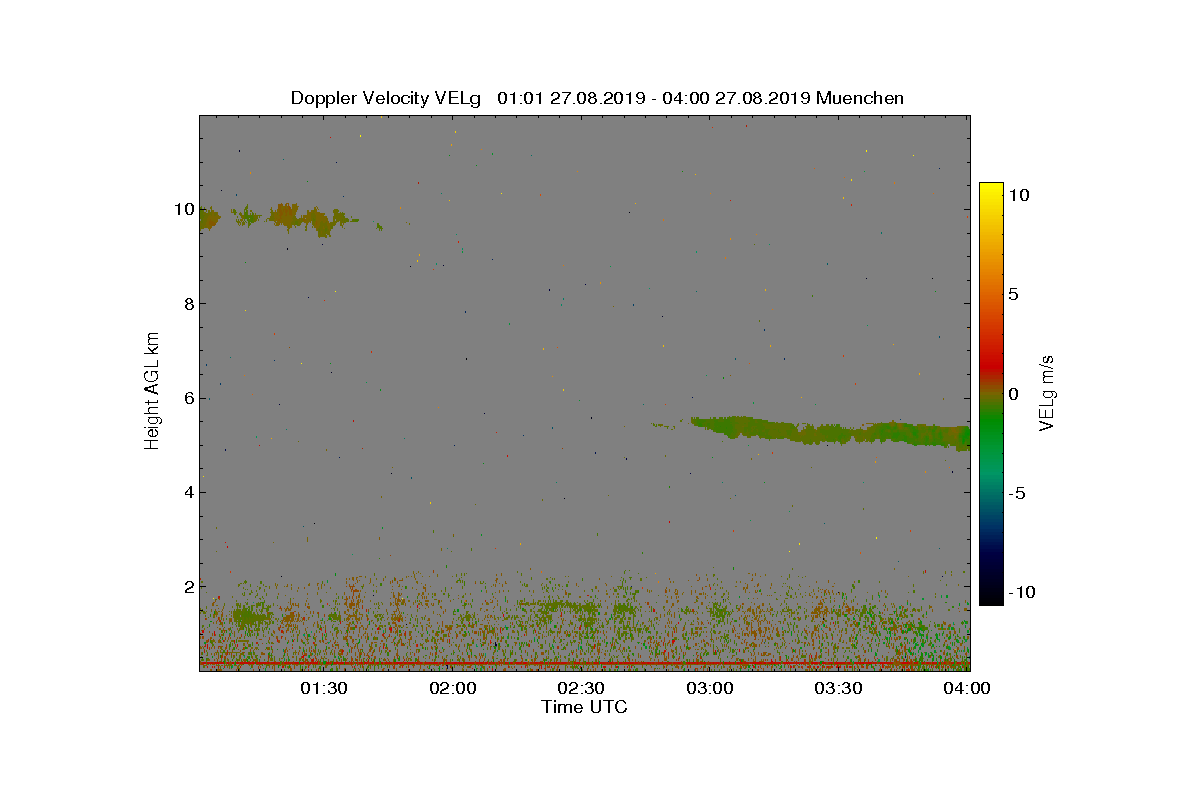
Task: Click the 03:30 time tick label
Action: tap(838, 688)
